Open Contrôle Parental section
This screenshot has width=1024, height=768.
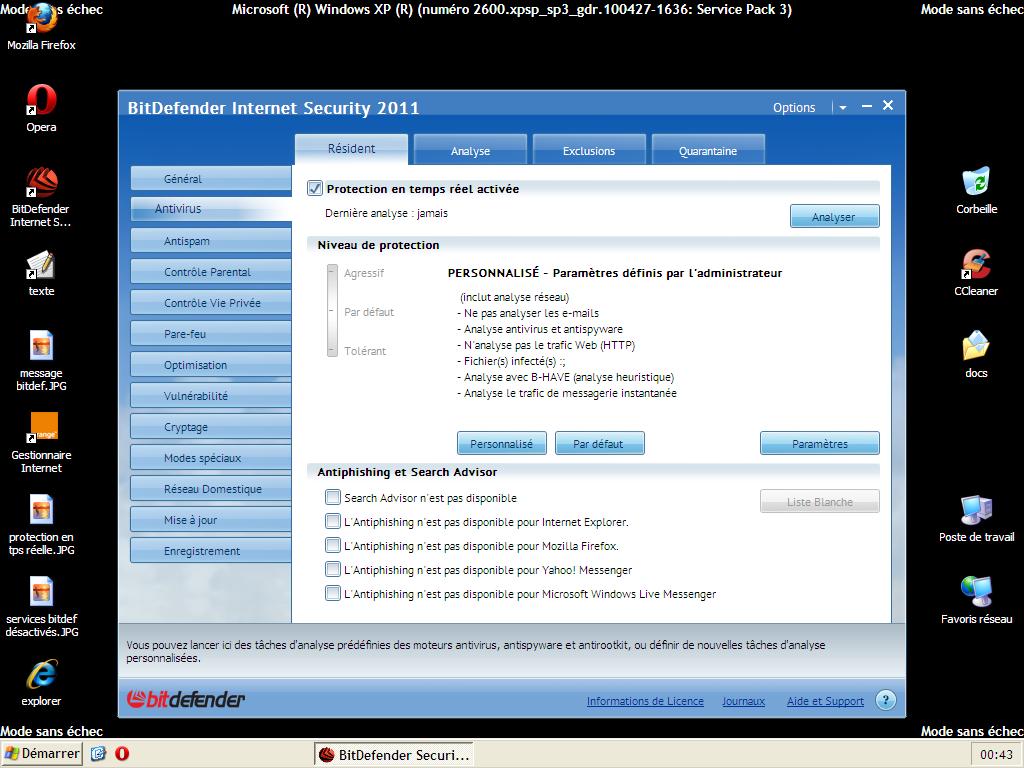(211, 272)
